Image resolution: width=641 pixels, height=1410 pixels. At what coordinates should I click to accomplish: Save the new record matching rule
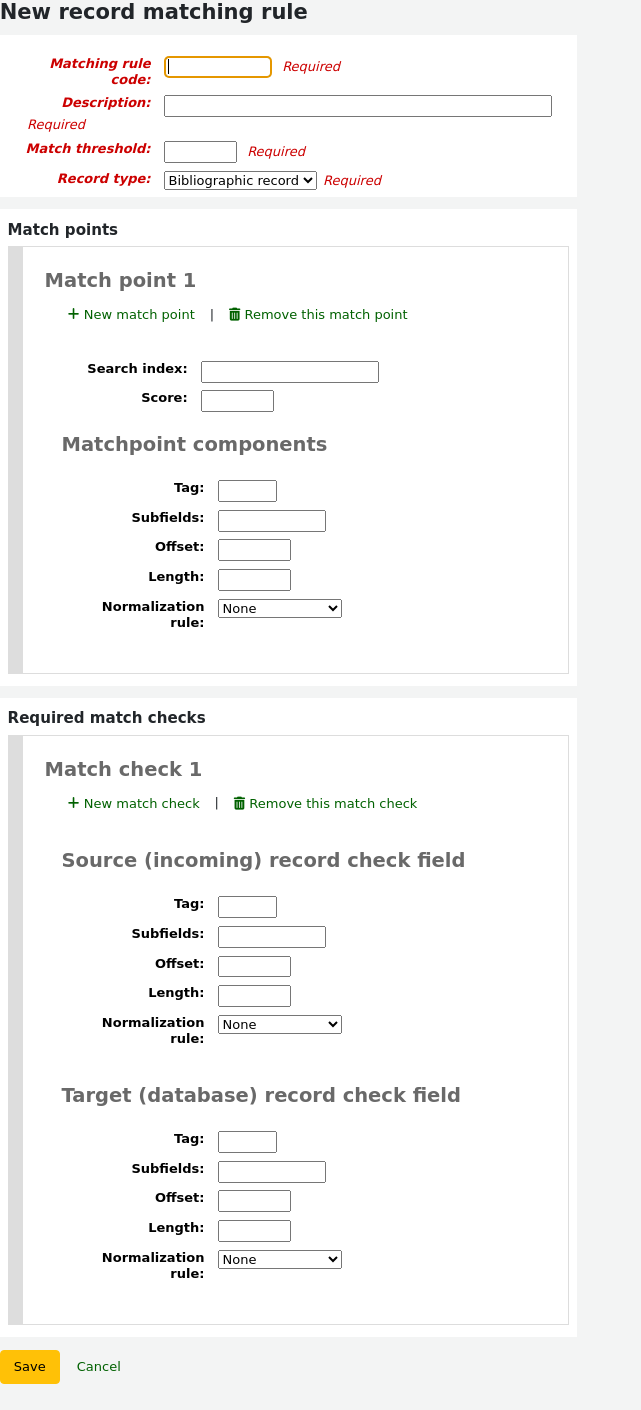29,1366
